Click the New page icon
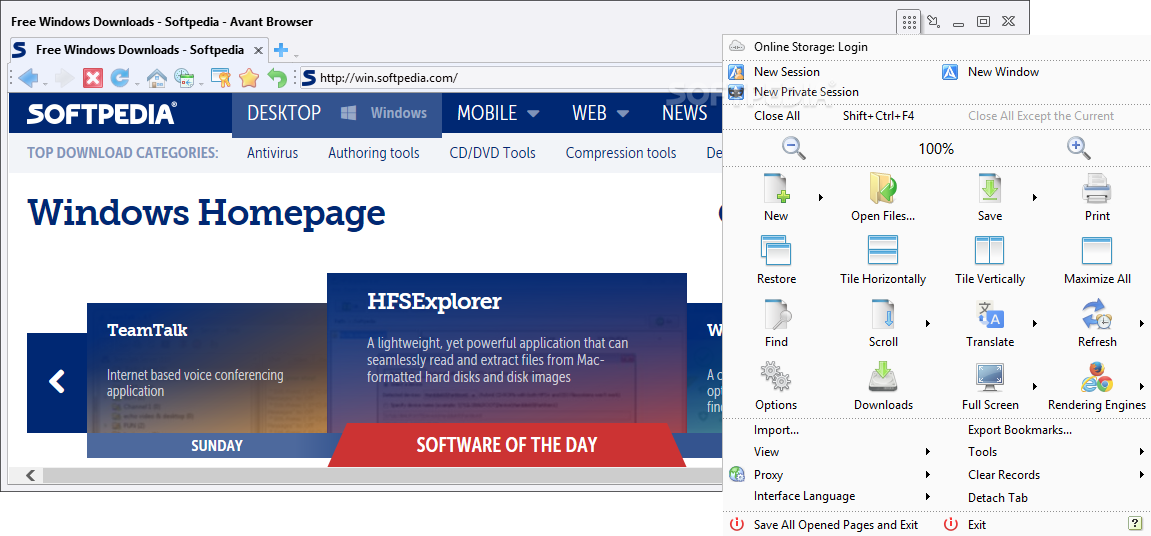This screenshot has width=1151, height=536. [x=776, y=188]
